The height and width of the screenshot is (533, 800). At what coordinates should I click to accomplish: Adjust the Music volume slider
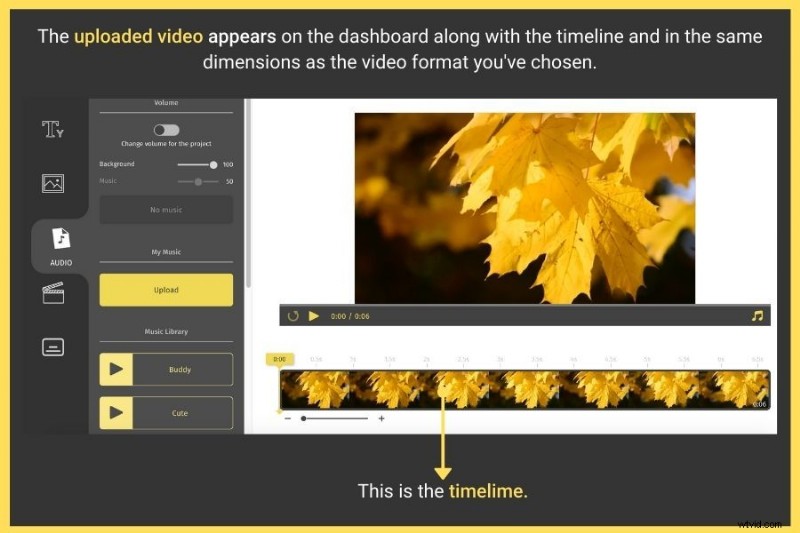tap(197, 182)
